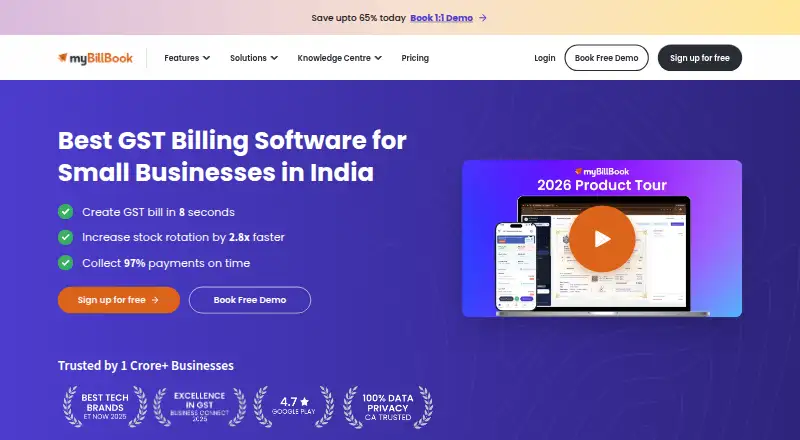Go to the Pricing page
Screen dimensions: 800x440
(415, 58)
